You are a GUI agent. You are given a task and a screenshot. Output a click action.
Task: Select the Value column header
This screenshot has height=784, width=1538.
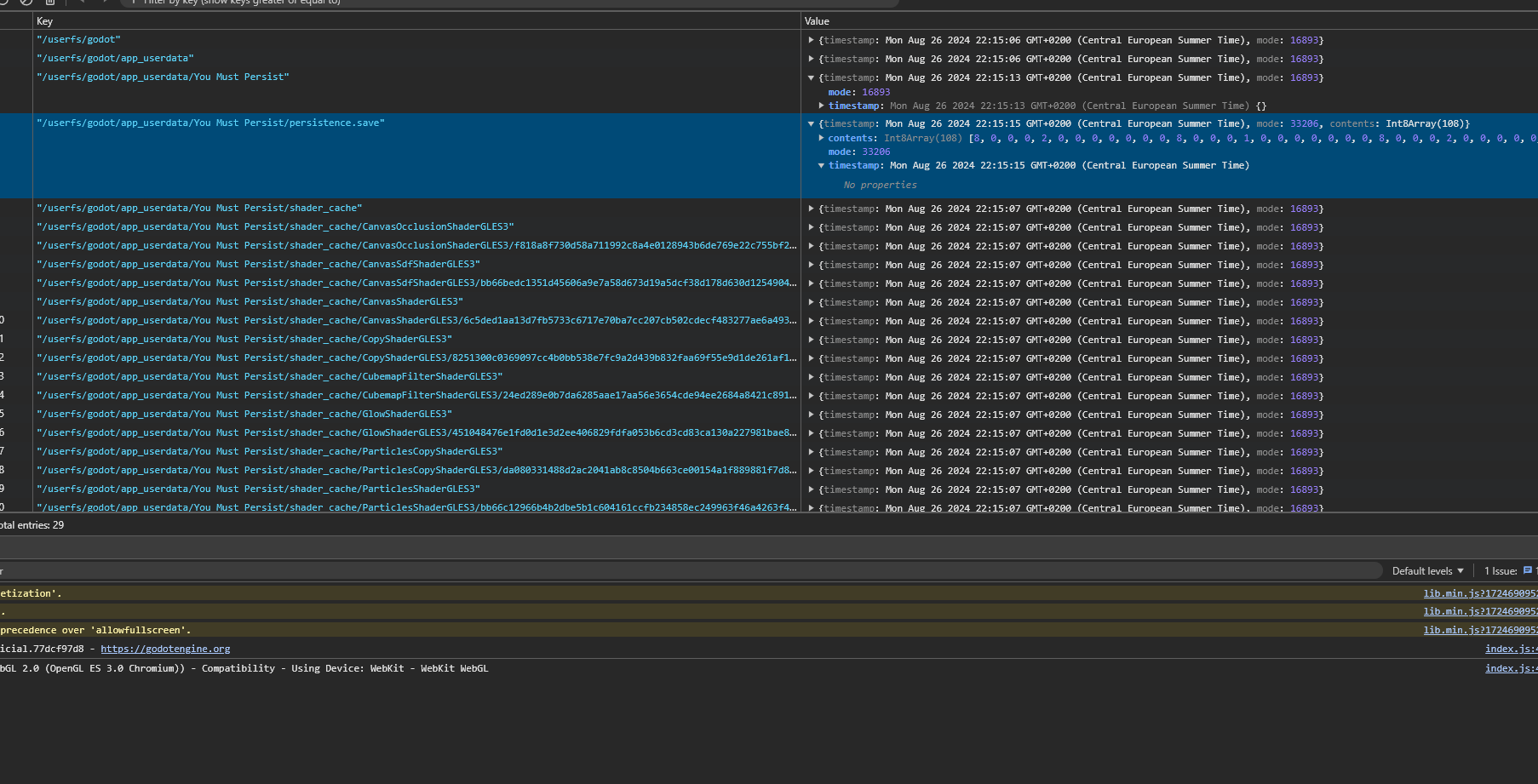[x=1169, y=21]
